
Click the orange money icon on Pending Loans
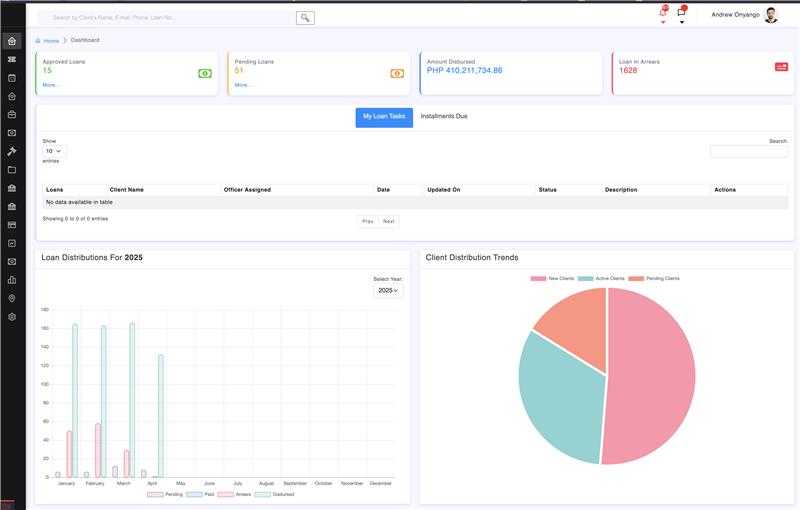[x=397, y=73]
